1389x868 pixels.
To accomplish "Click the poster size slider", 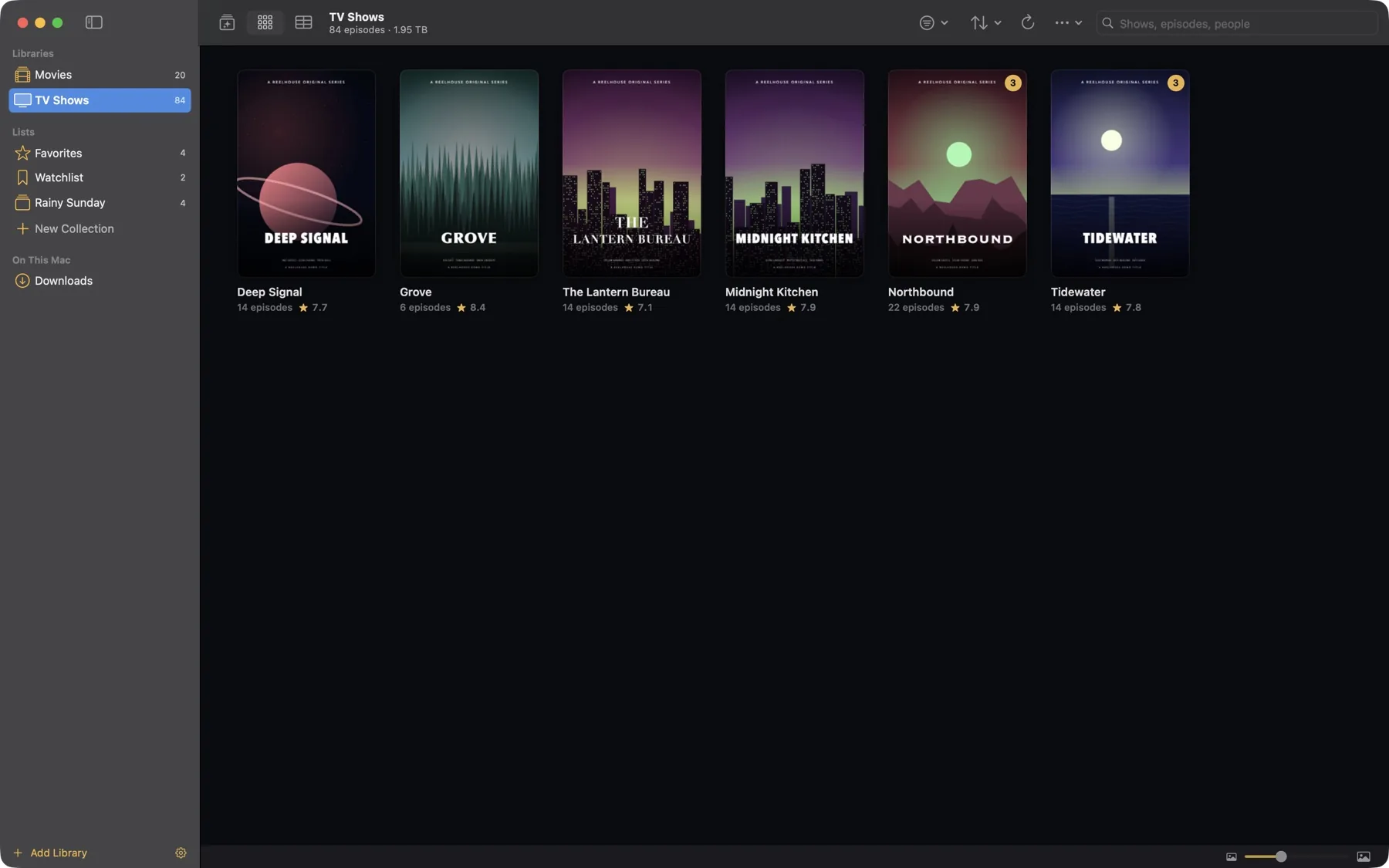I will tap(1297, 856).
